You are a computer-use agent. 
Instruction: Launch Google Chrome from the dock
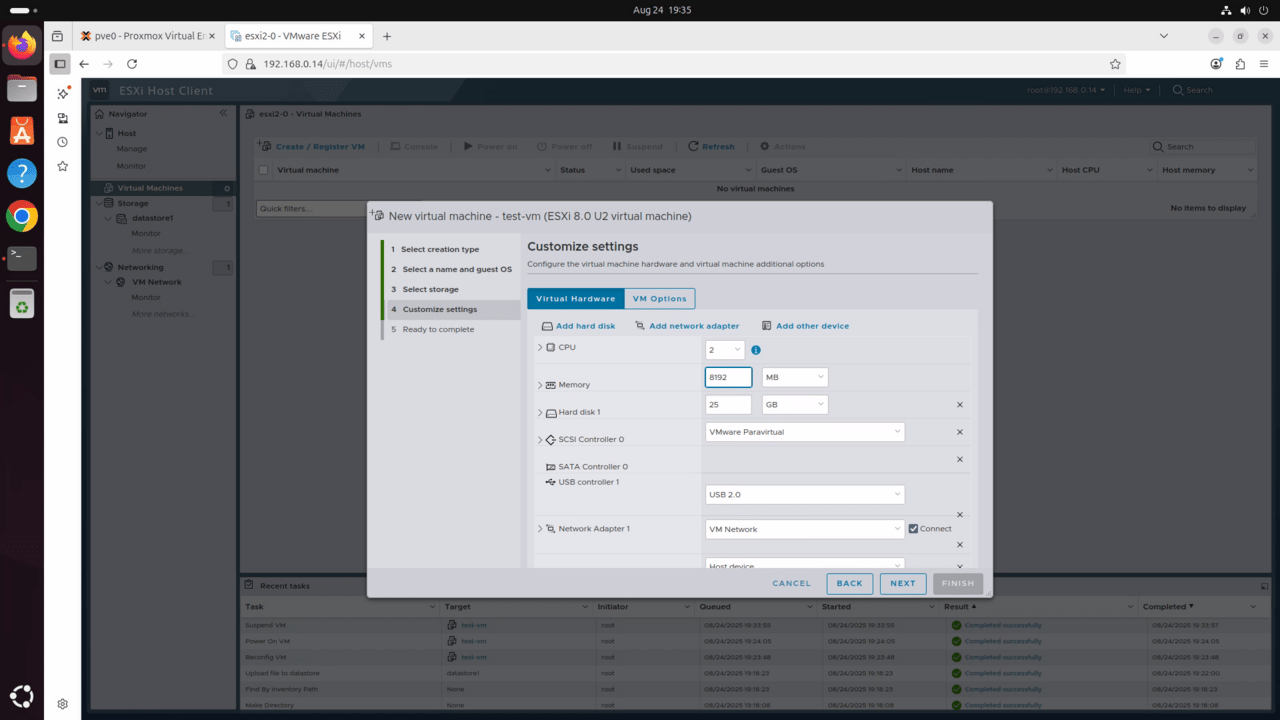[x=22, y=216]
